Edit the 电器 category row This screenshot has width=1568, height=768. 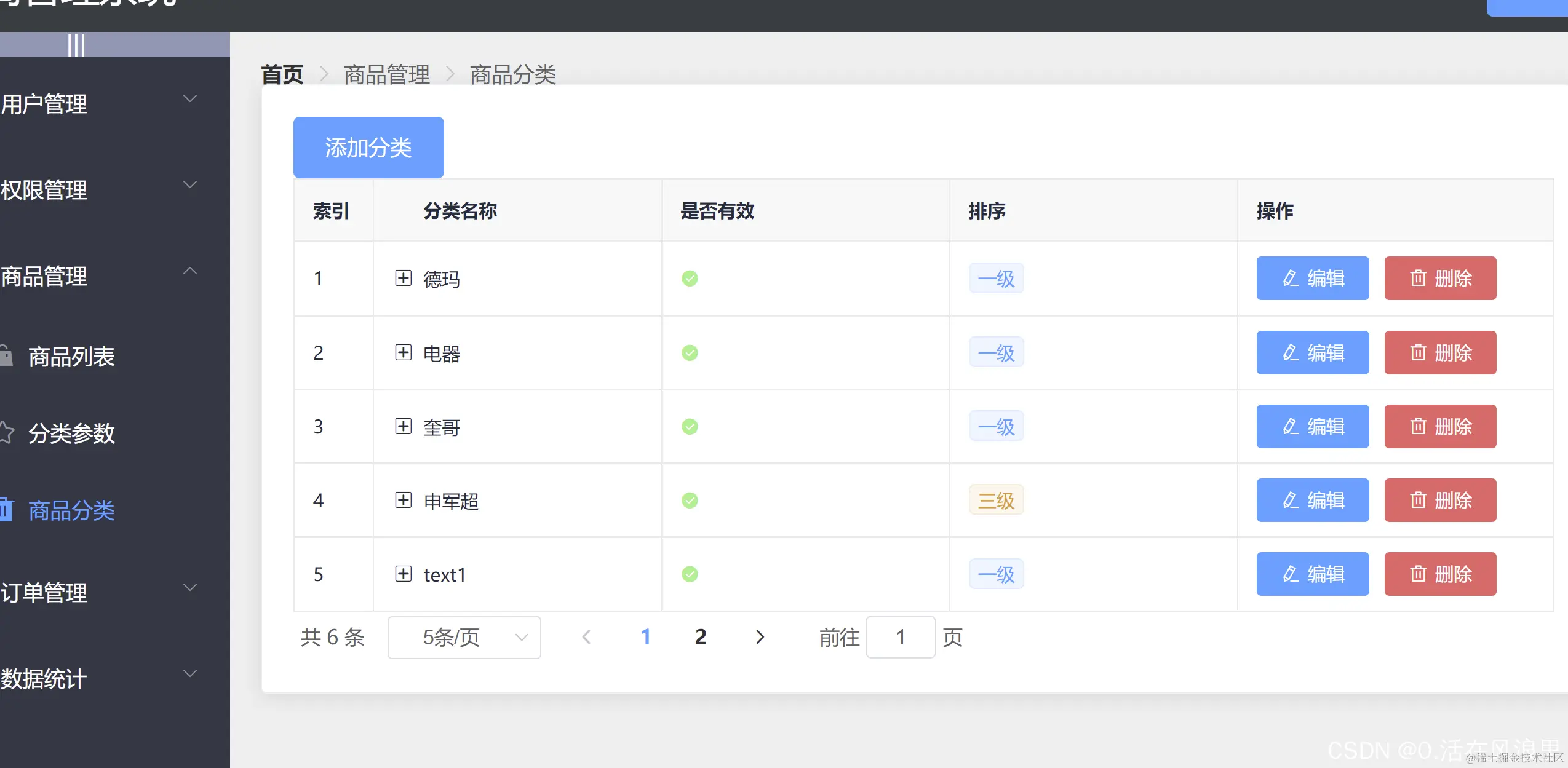point(1312,352)
